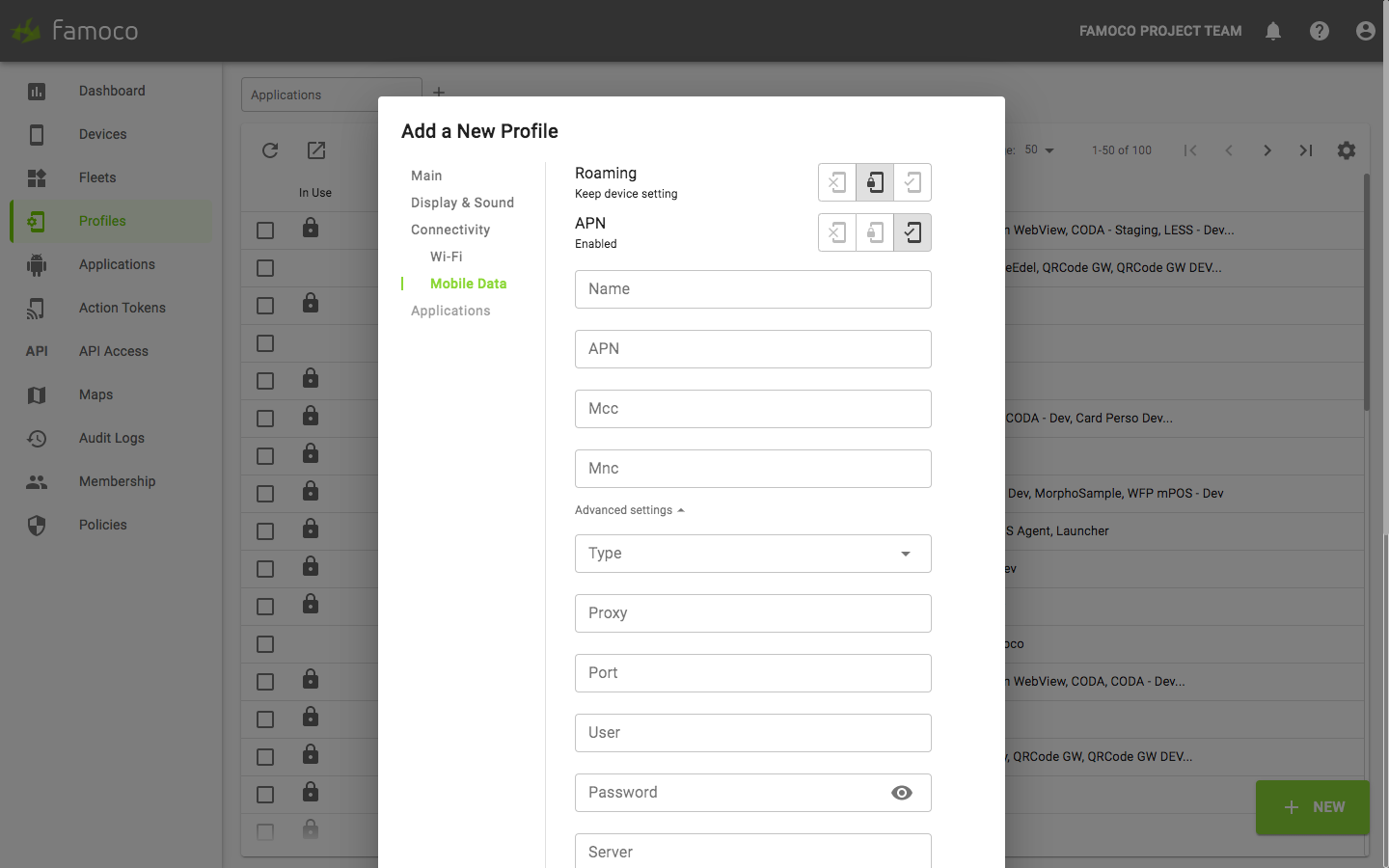Click the Policies shield icon
This screenshot has height=868, width=1389.
(x=37, y=526)
